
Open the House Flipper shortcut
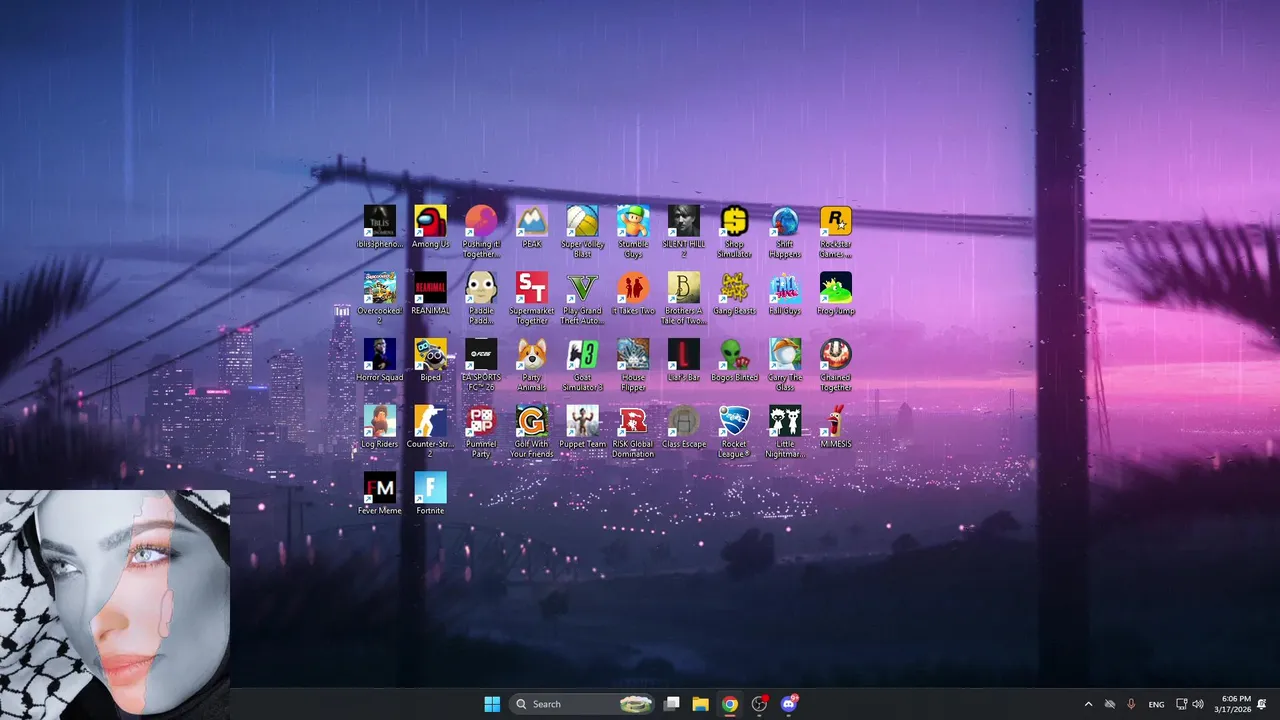click(633, 365)
